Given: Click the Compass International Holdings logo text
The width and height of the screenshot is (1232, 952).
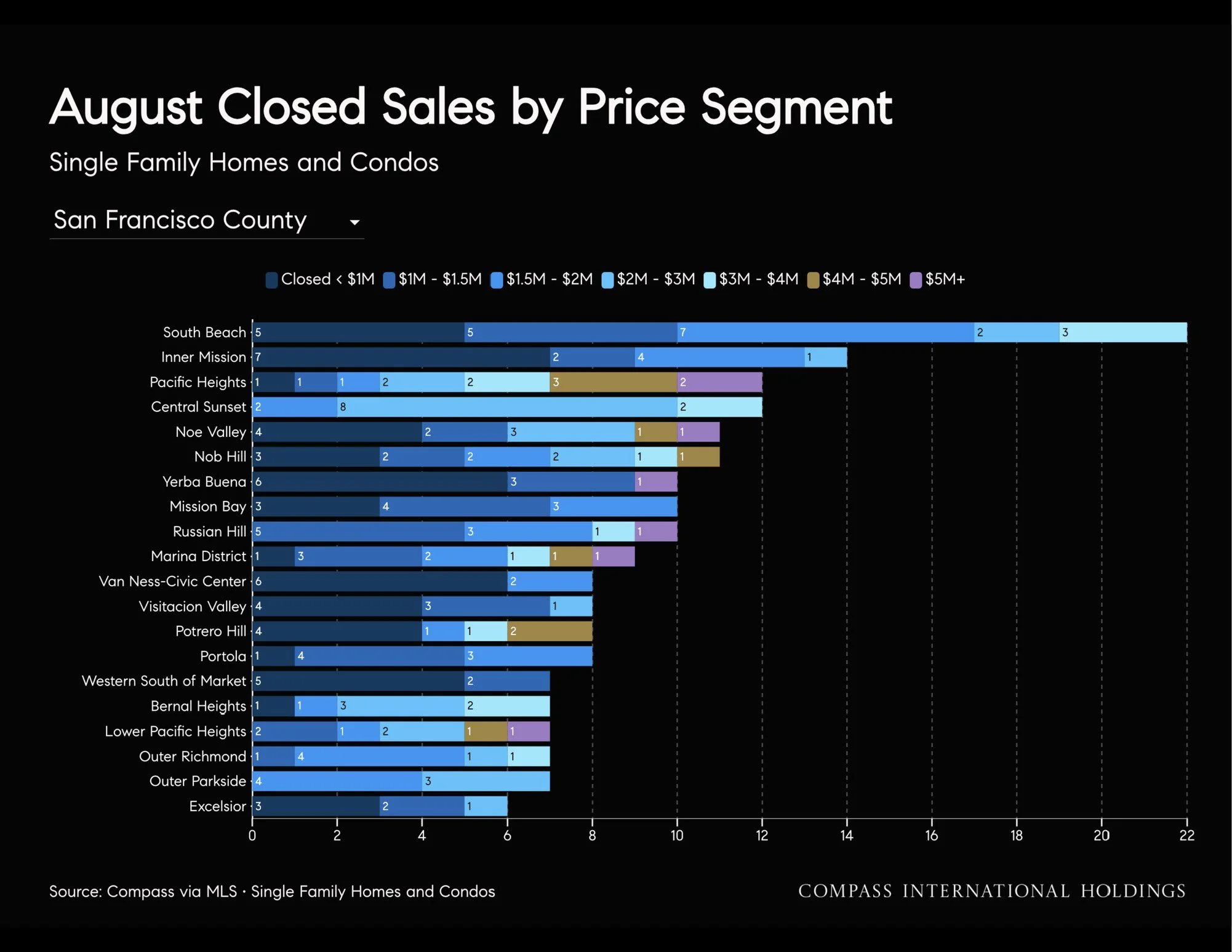Looking at the screenshot, I should 992,891.
